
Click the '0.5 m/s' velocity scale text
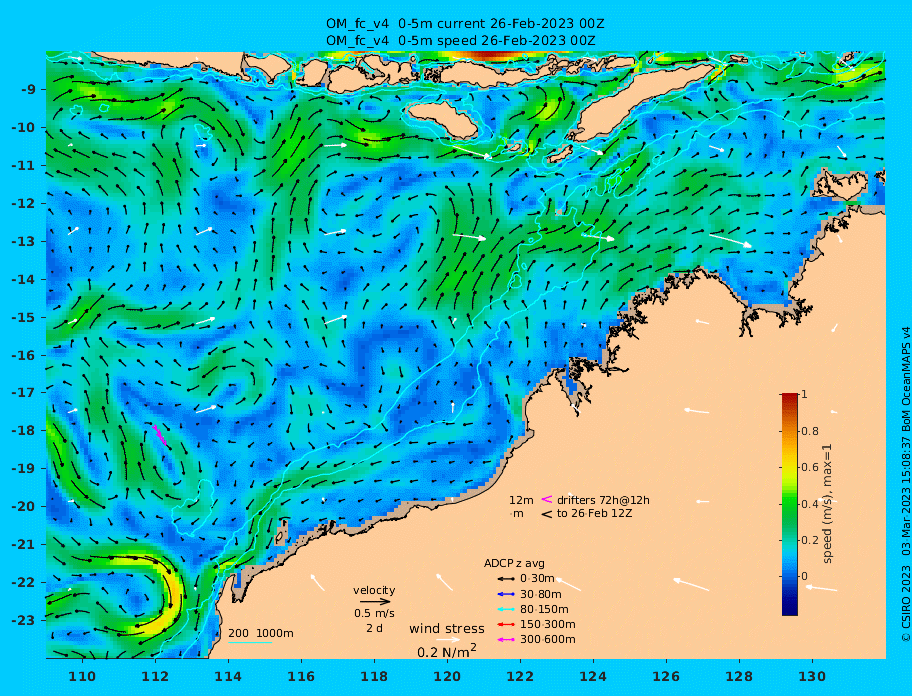tap(374, 613)
